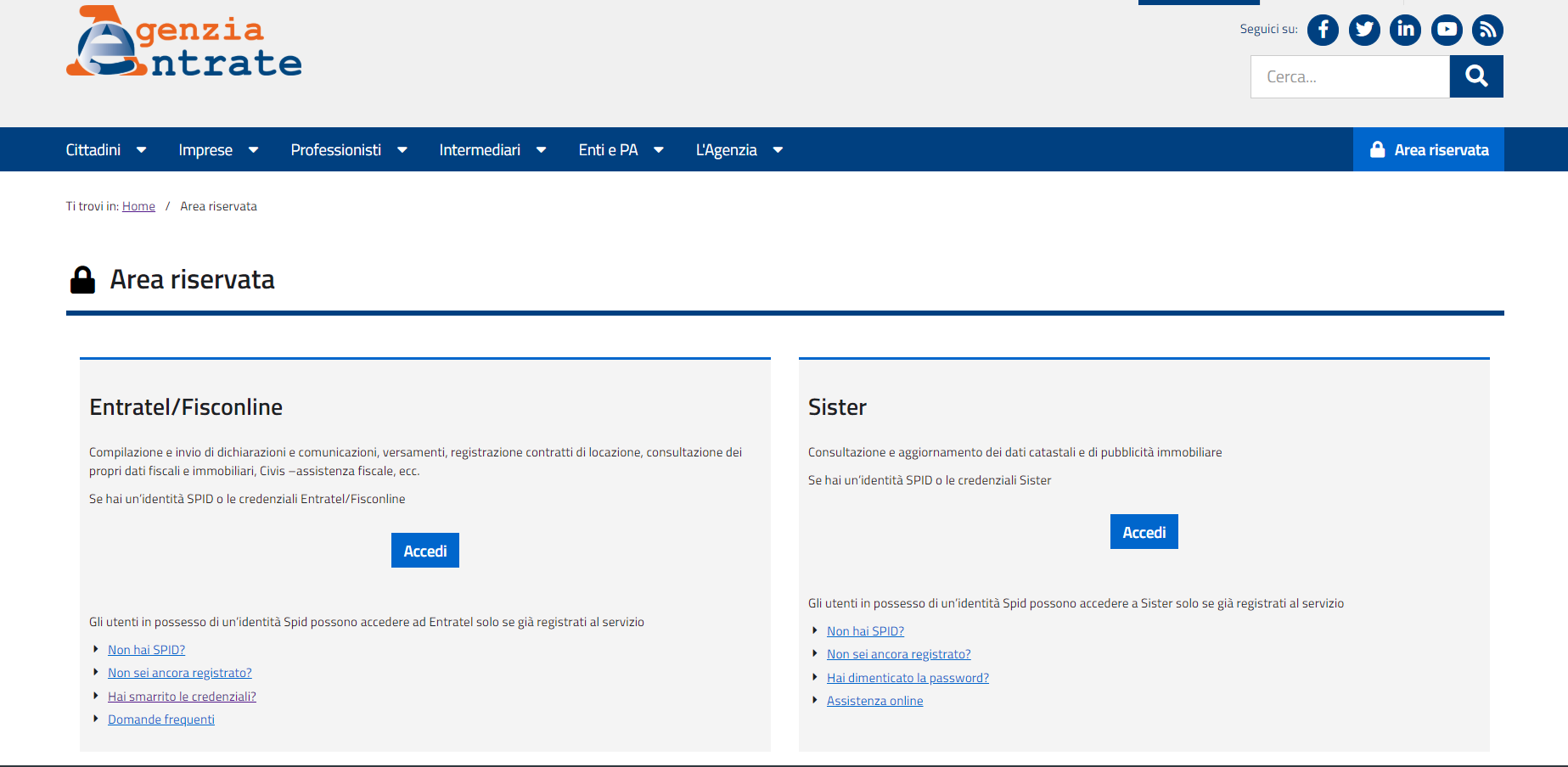Open the Imprese menu
Screen dimensions: 1568x767
(x=205, y=150)
